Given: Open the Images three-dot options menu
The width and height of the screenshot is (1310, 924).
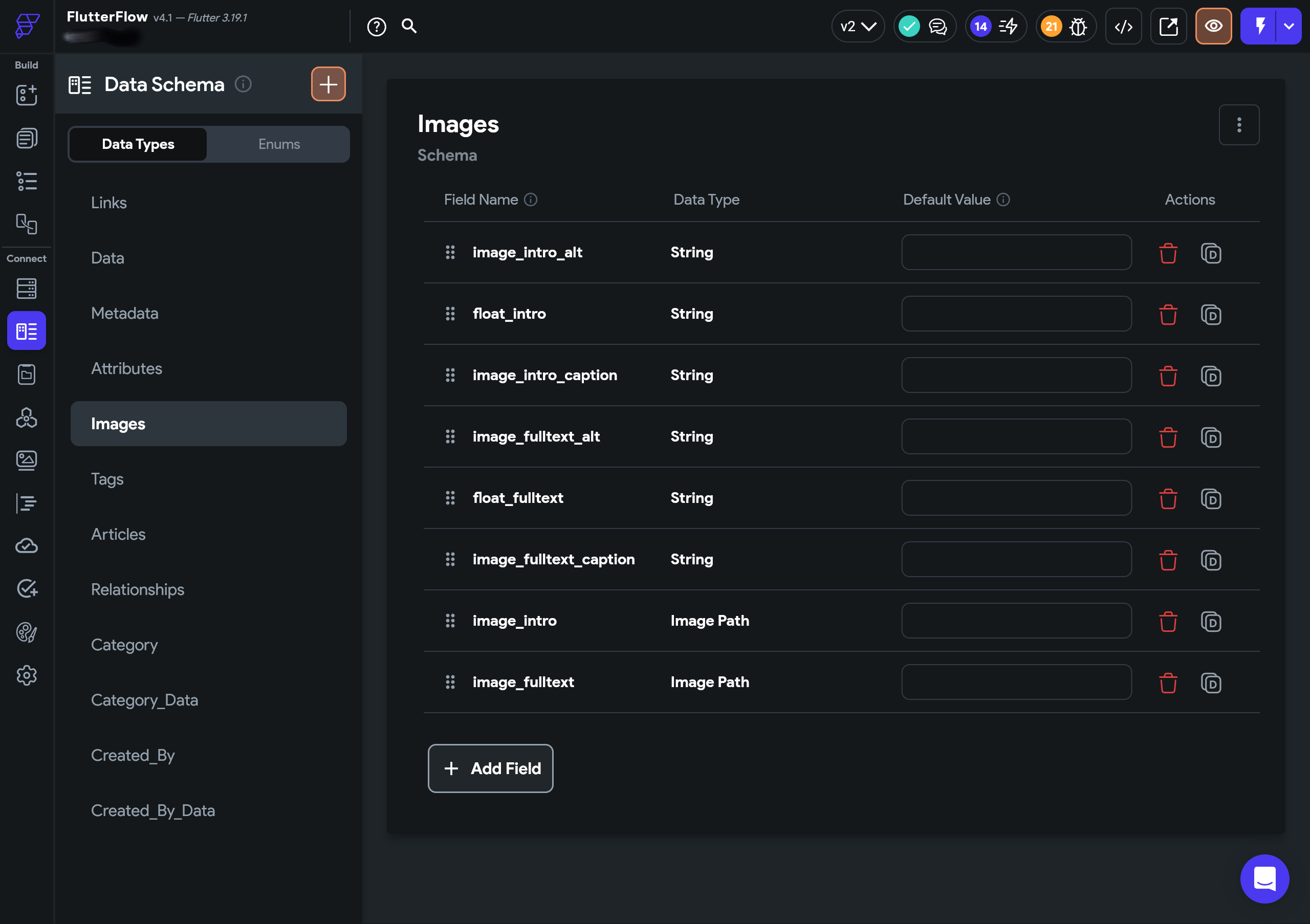Looking at the screenshot, I should pyautogui.click(x=1239, y=124).
